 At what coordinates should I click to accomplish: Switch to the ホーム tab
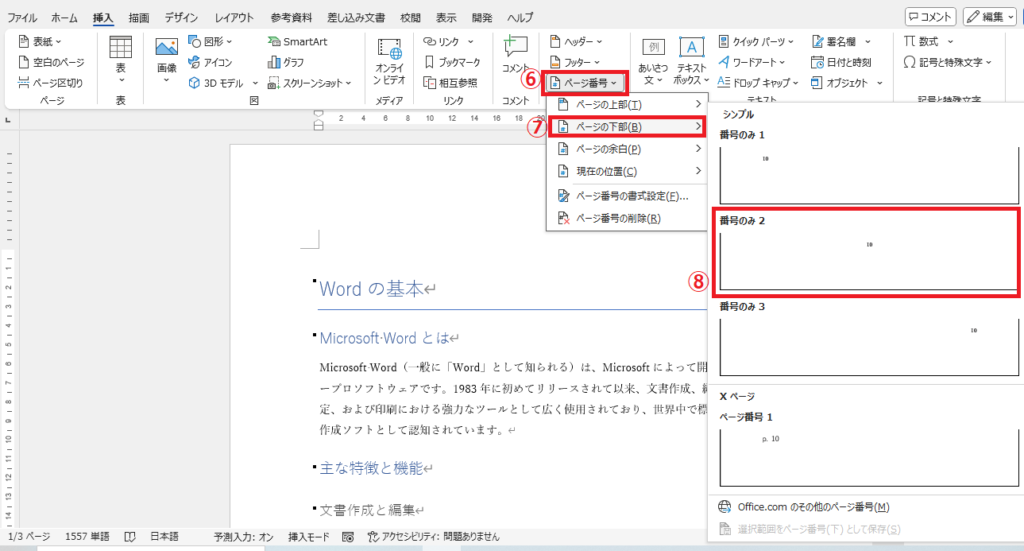coord(64,18)
